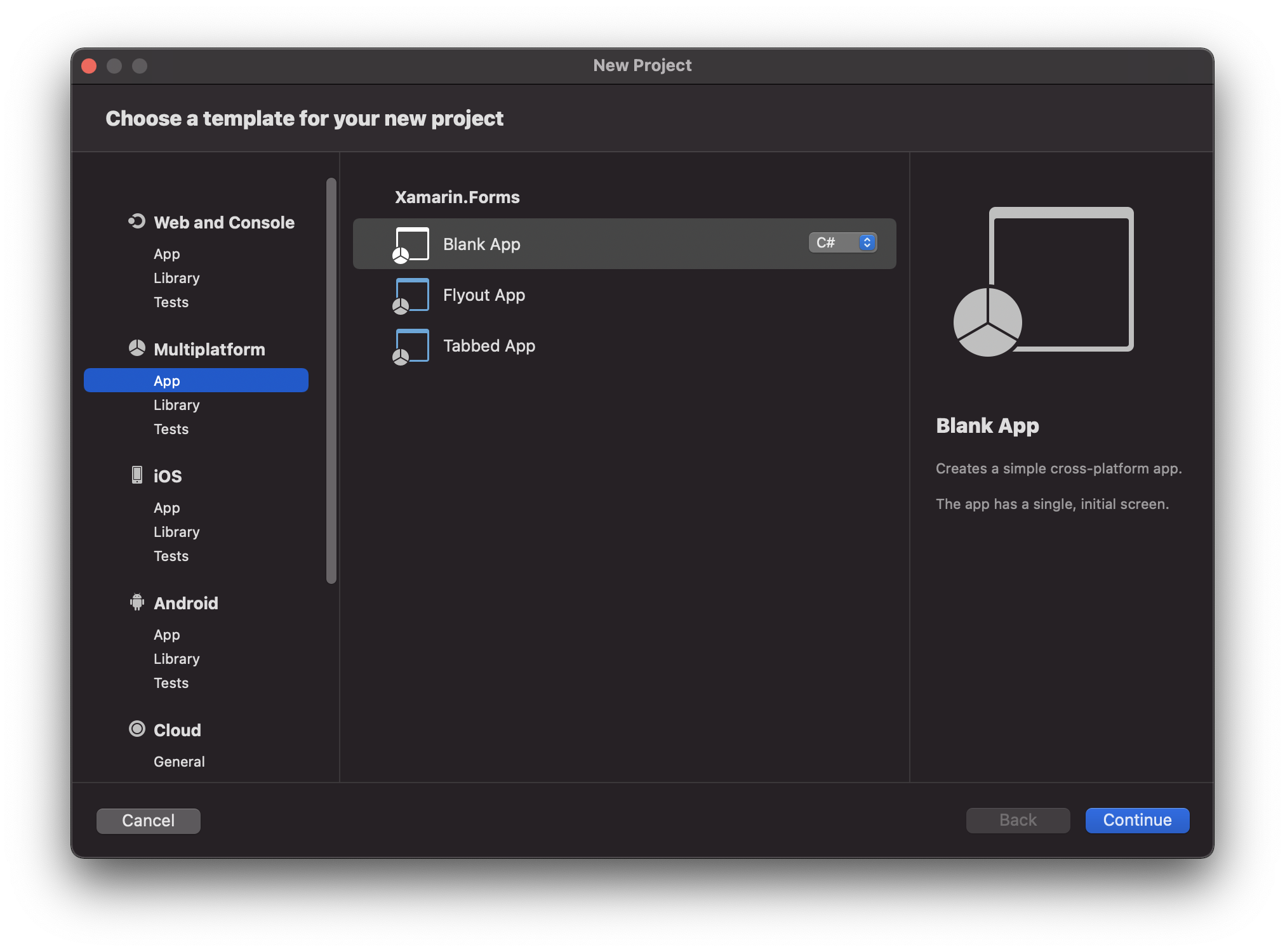Screen dimensions: 1285x952
Task: Click the sidebar vertical scrollbar
Action: tap(331, 381)
